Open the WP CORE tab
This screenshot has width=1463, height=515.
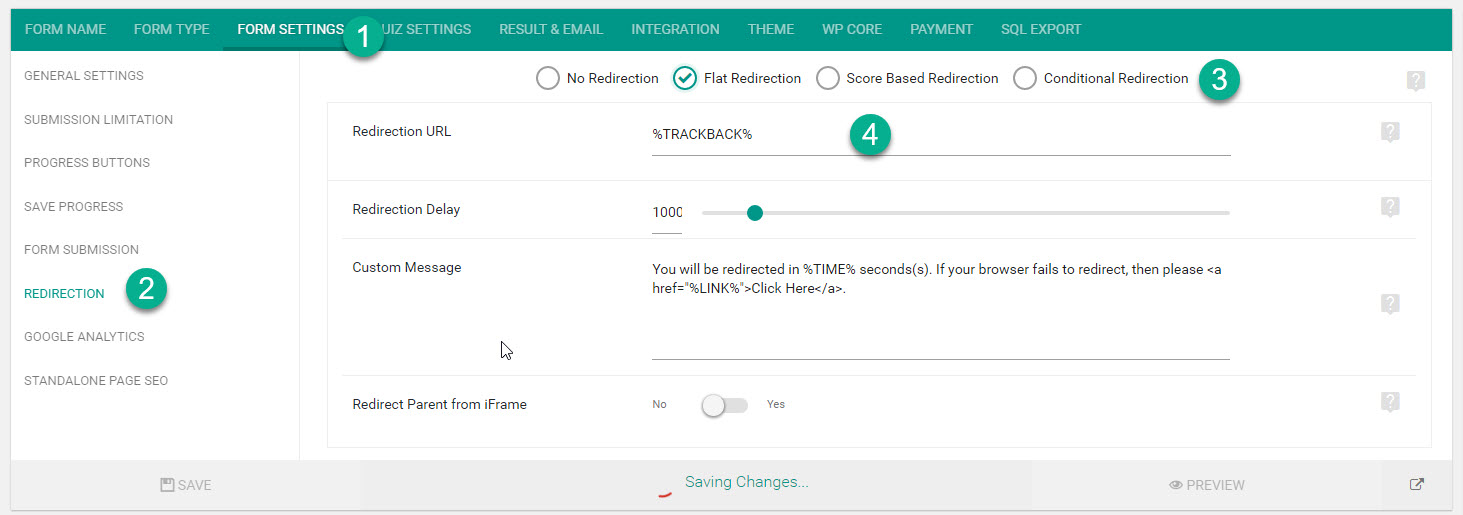[852, 29]
